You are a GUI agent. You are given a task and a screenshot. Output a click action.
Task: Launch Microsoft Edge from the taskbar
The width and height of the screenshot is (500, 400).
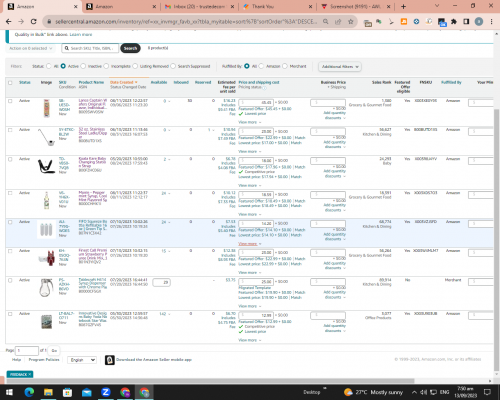(x=29, y=392)
